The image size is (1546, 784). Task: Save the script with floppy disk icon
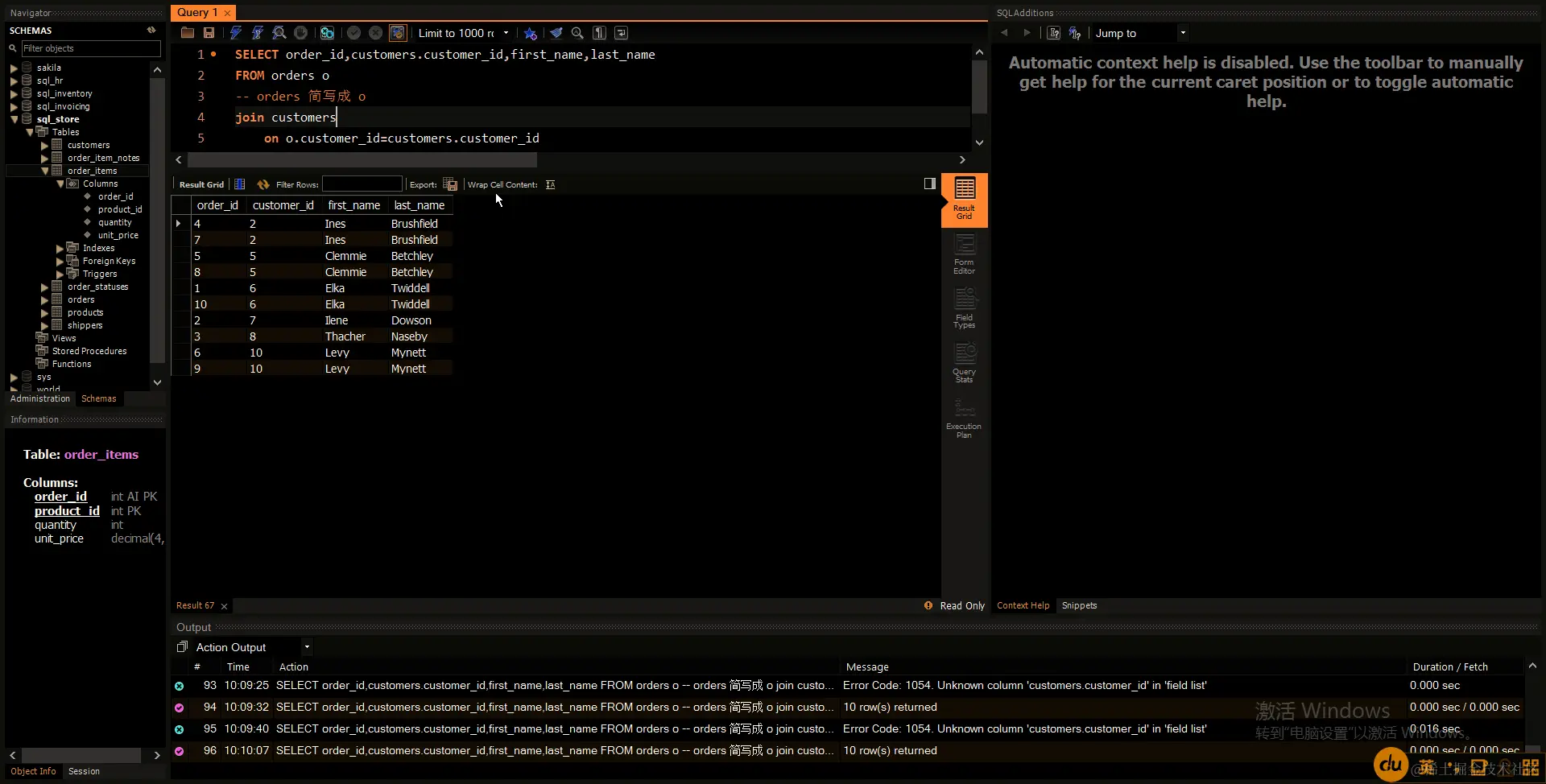[x=209, y=33]
